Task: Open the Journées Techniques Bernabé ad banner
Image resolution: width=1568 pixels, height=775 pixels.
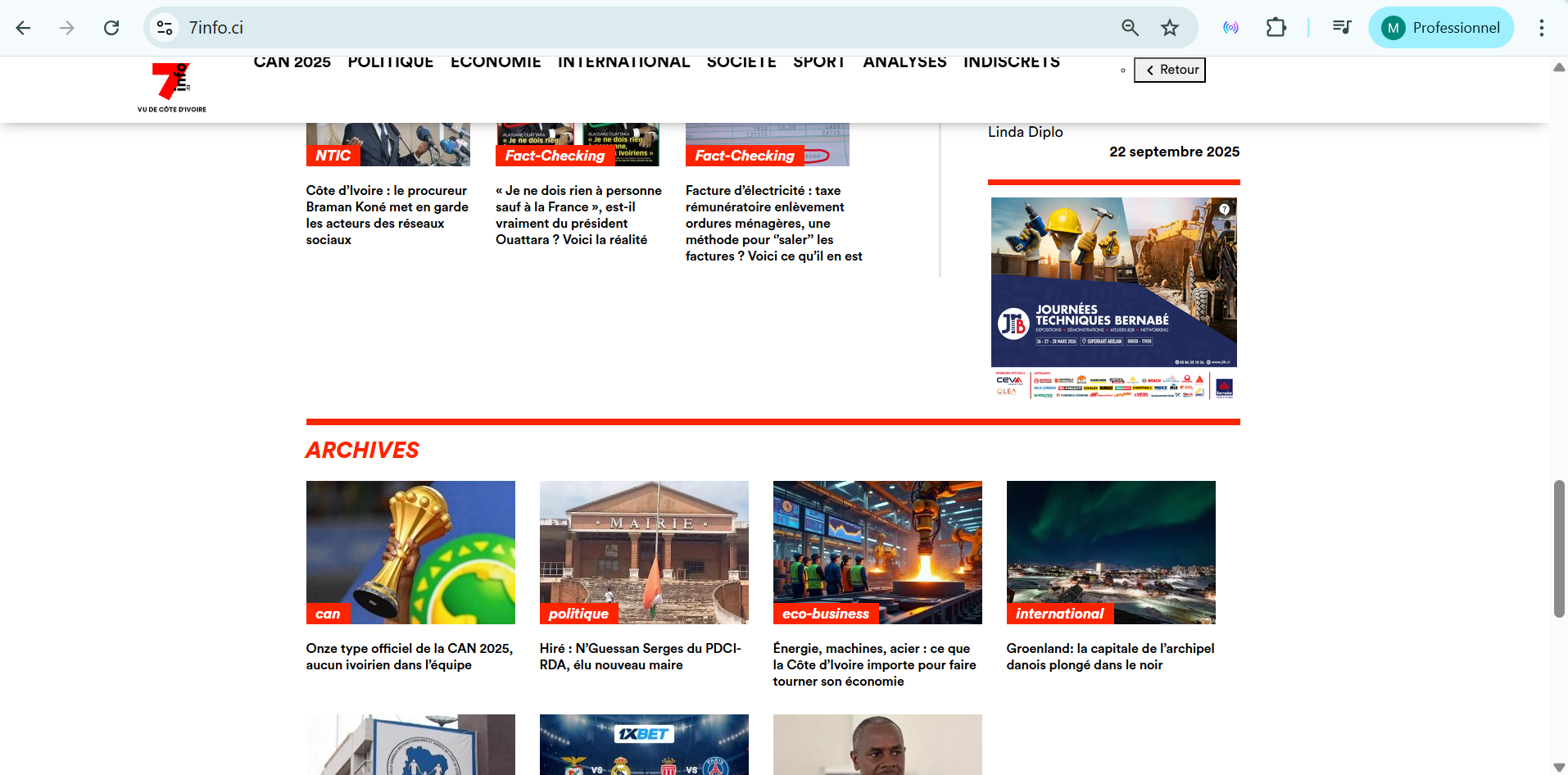Action: (1114, 299)
